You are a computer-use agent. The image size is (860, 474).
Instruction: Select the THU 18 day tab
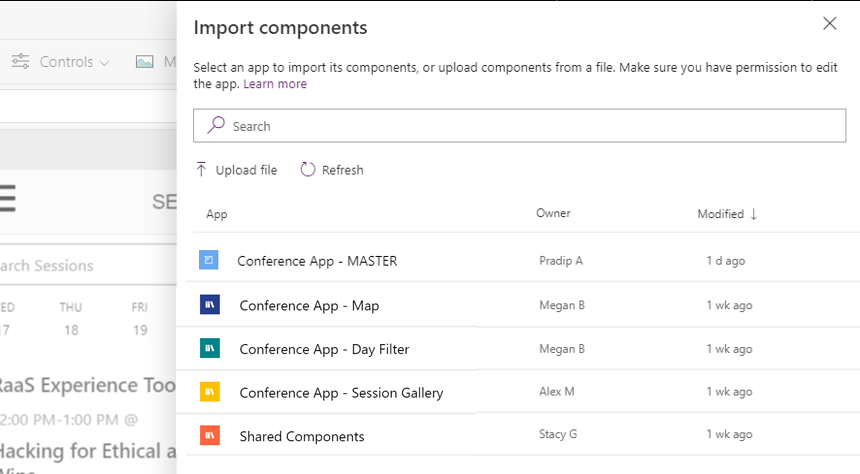click(x=70, y=318)
